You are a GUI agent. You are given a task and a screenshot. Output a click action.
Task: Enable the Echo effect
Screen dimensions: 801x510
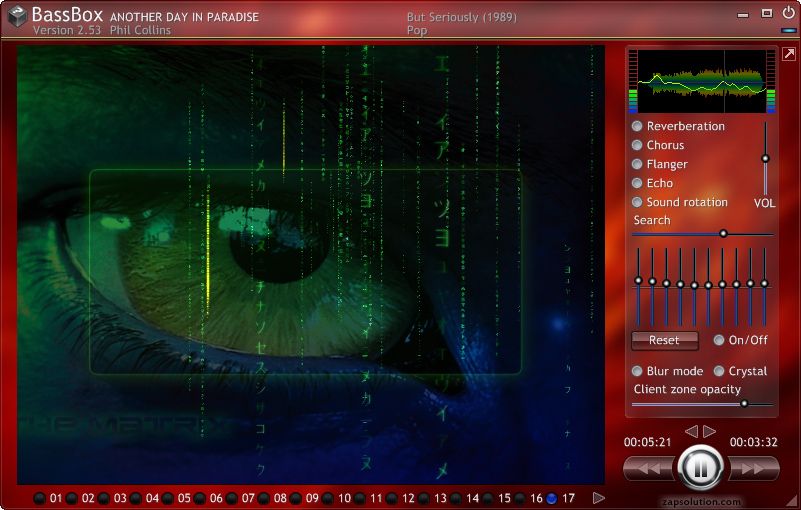click(x=637, y=183)
